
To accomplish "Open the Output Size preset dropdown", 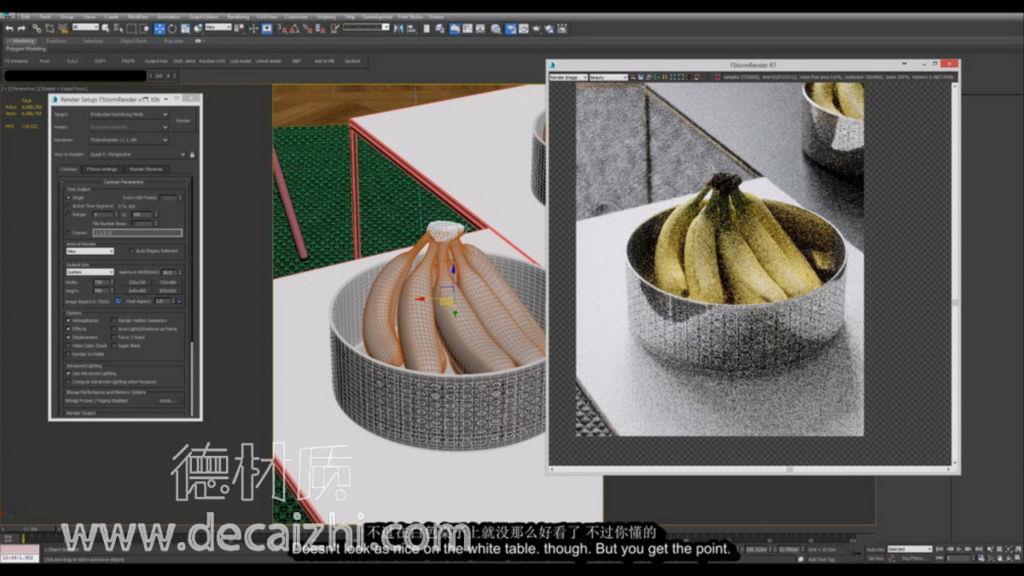I will click(90, 272).
